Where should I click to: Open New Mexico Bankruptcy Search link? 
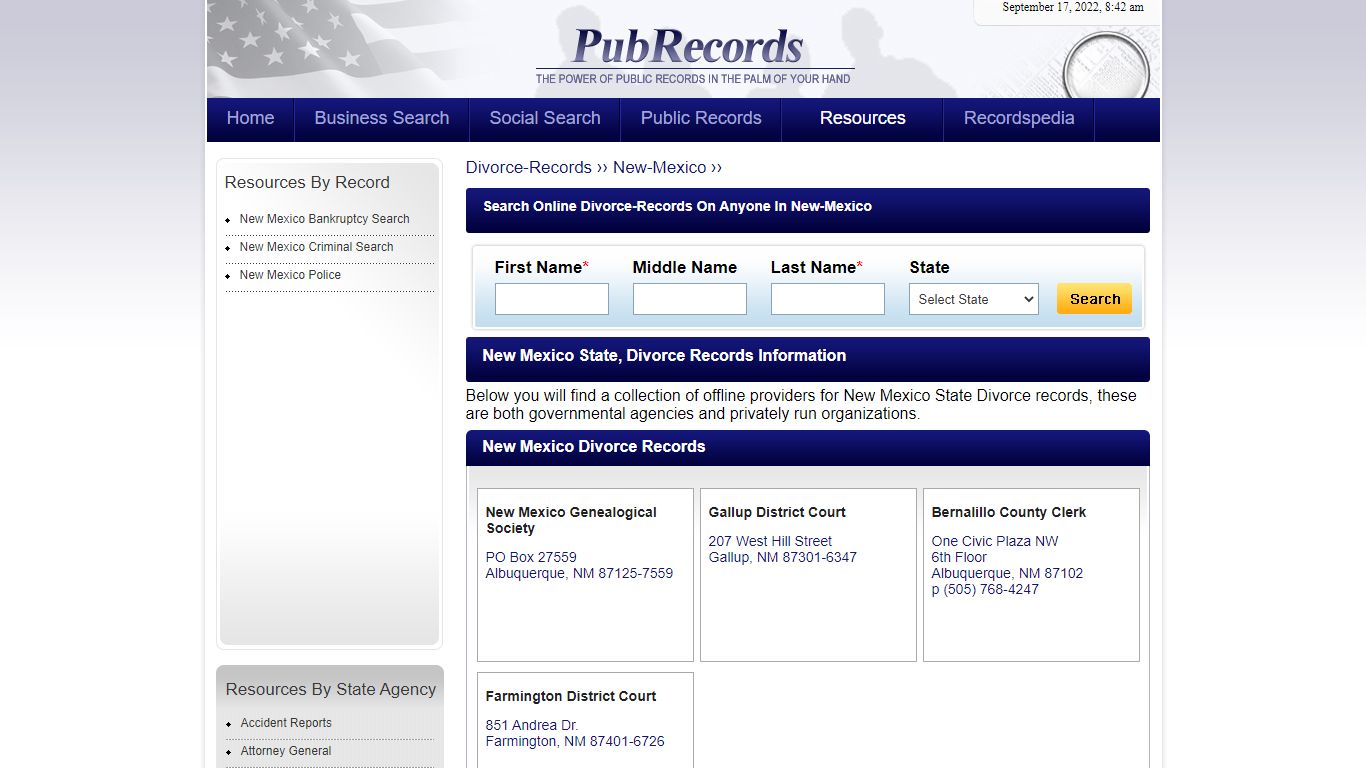click(x=325, y=219)
